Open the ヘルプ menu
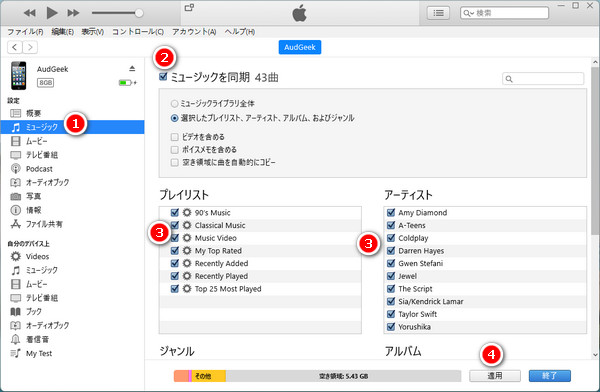Image resolution: width=600 pixels, height=392 pixels. (x=240, y=32)
